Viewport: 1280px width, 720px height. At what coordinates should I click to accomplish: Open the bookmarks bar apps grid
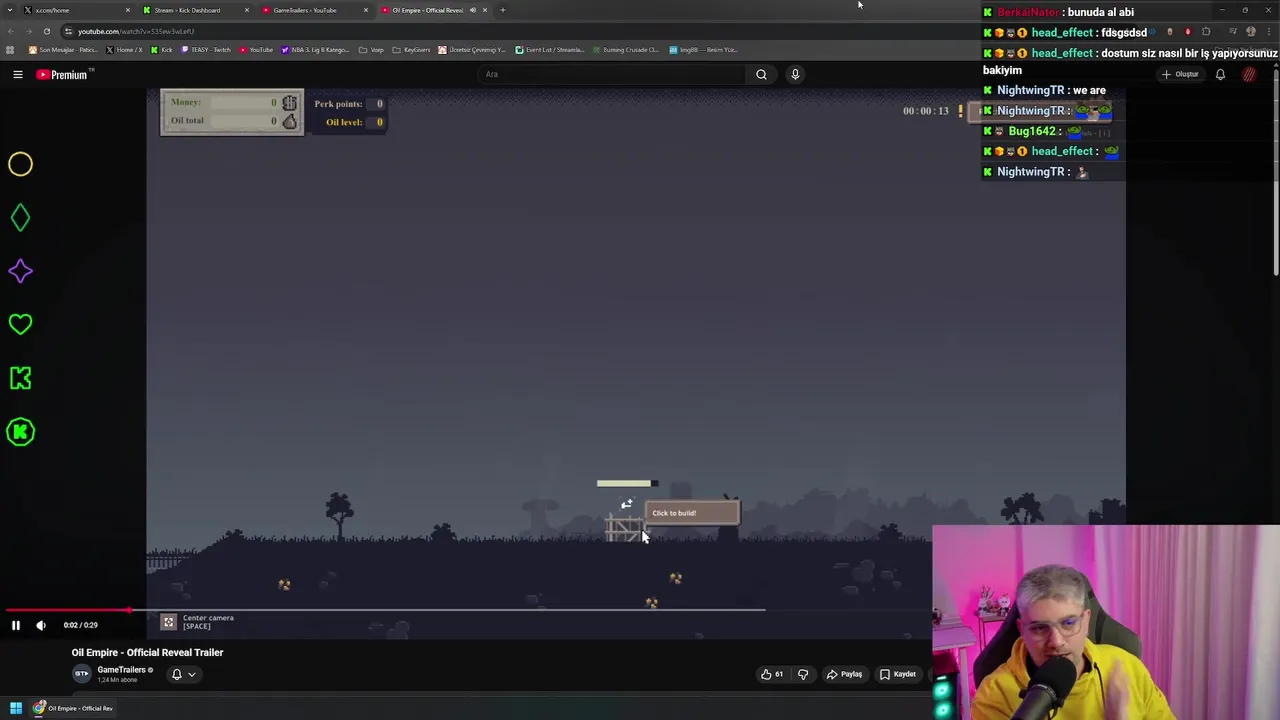pyautogui.click(x=11, y=50)
